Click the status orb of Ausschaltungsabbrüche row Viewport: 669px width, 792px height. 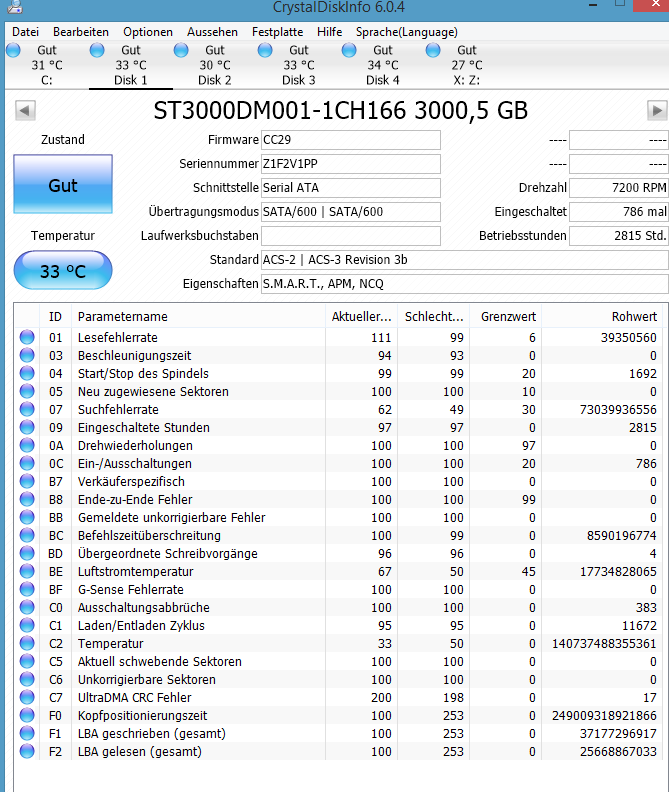tap(27, 607)
